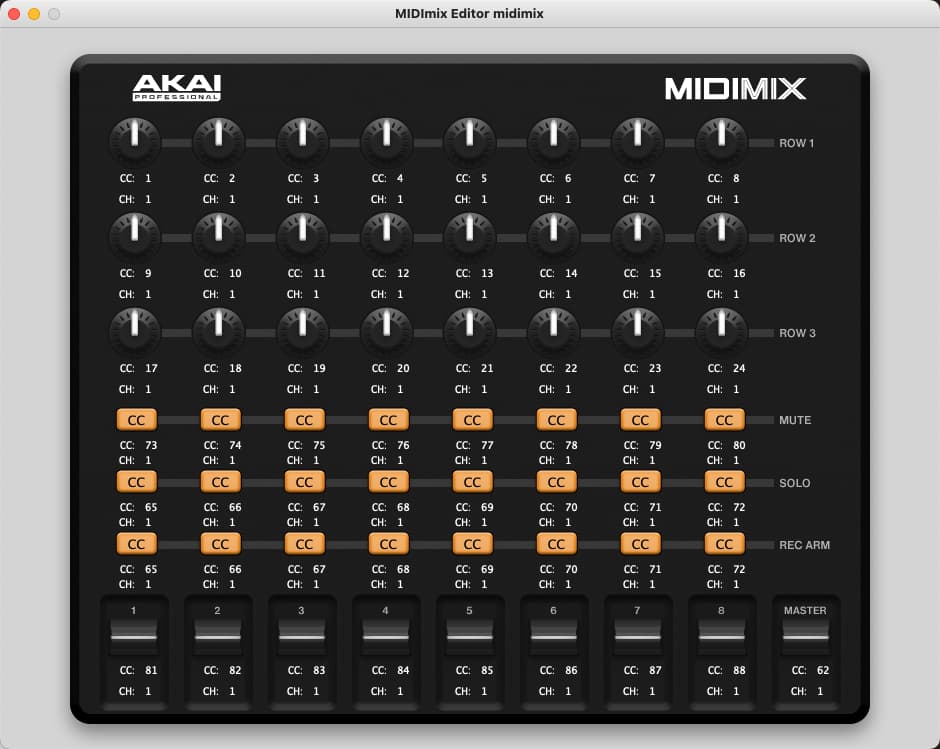Screen dimensions: 940x749
Task: Select the Row 1 knob assigned CC 4
Action: tap(387, 142)
